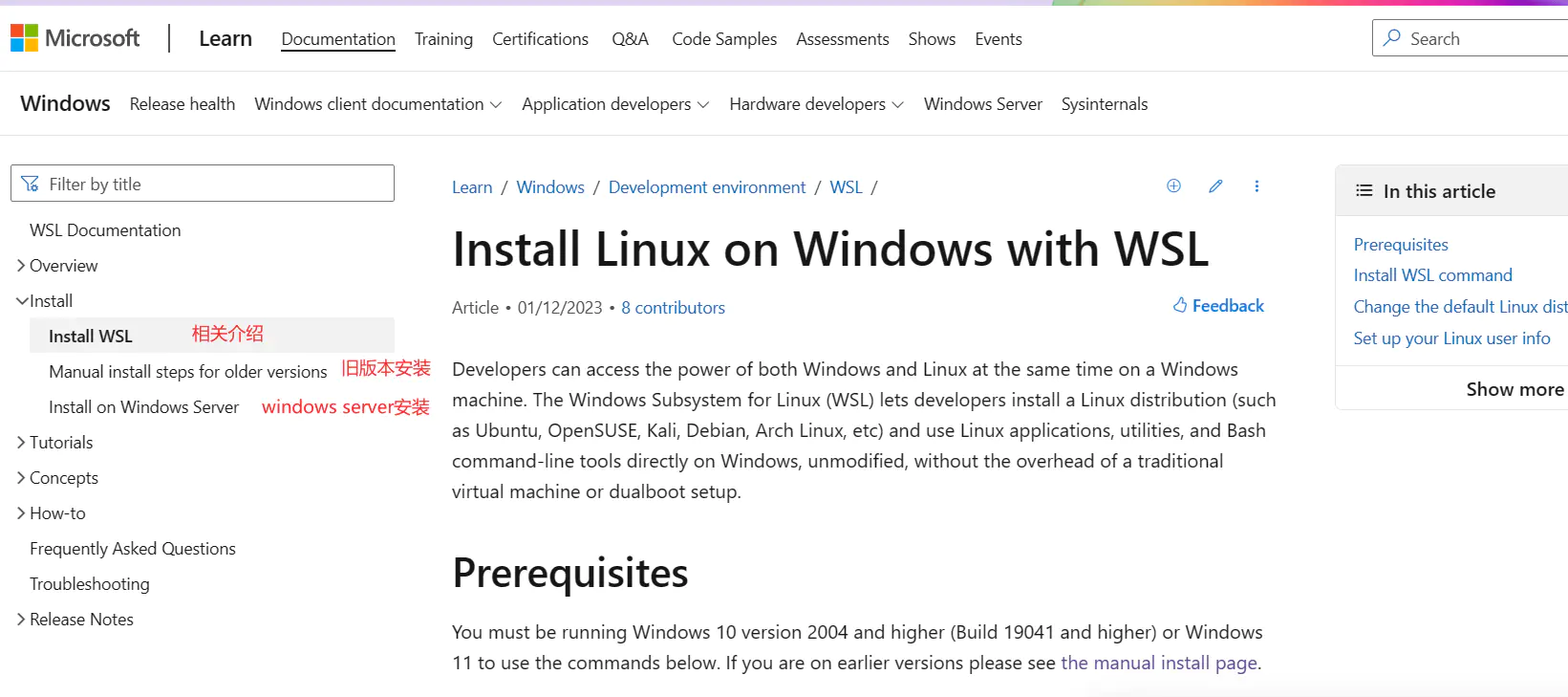The width and height of the screenshot is (1568, 697).
Task: Click Windows breadcrumb link
Action: pos(550,187)
